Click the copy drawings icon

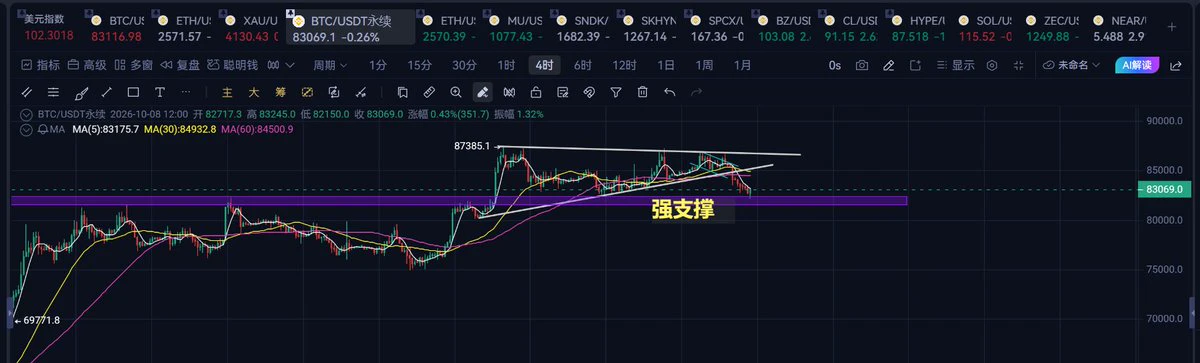point(402,92)
